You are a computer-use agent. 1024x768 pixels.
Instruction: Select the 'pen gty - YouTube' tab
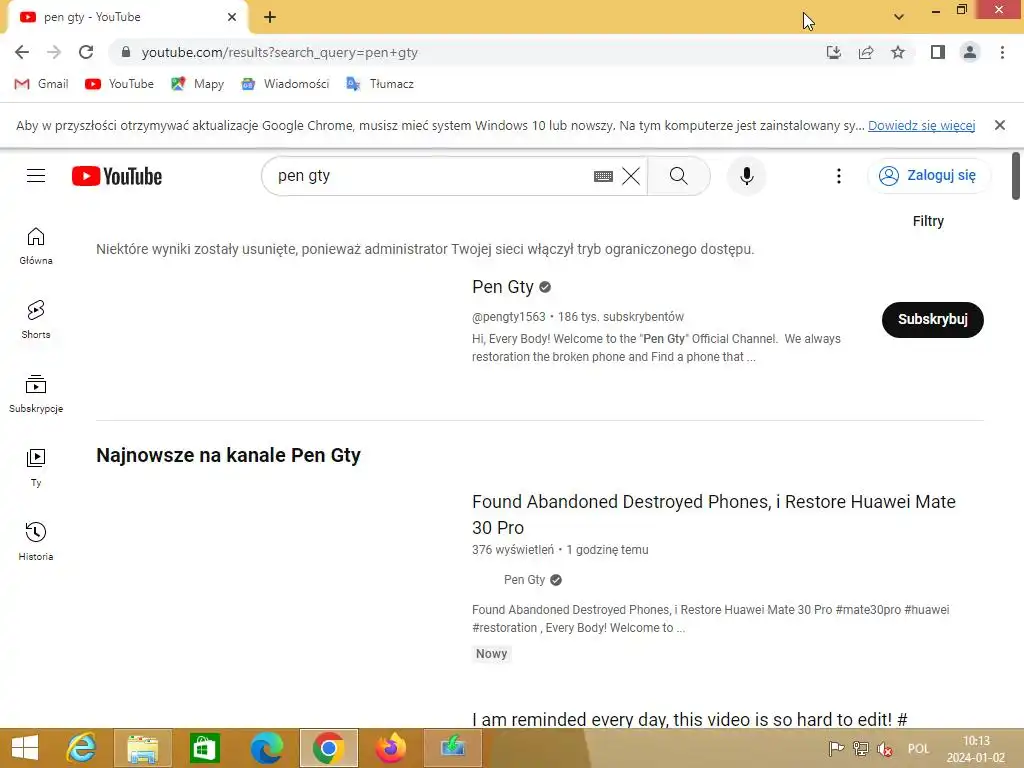pyautogui.click(x=127, y=17)
